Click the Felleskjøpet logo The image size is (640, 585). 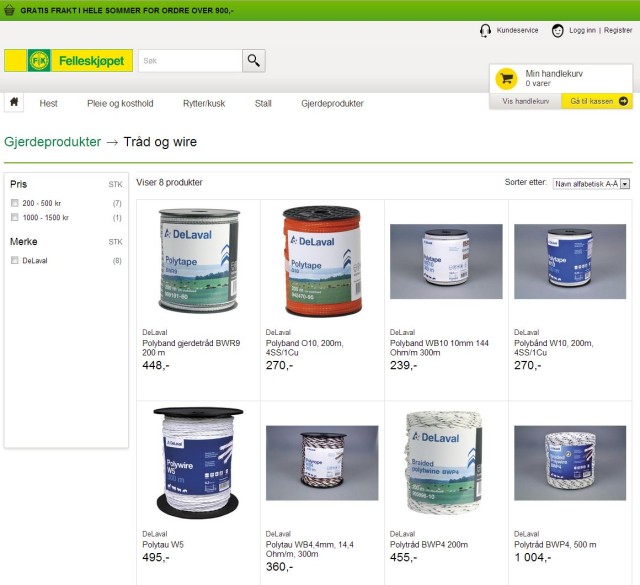(x=68, y=60)
